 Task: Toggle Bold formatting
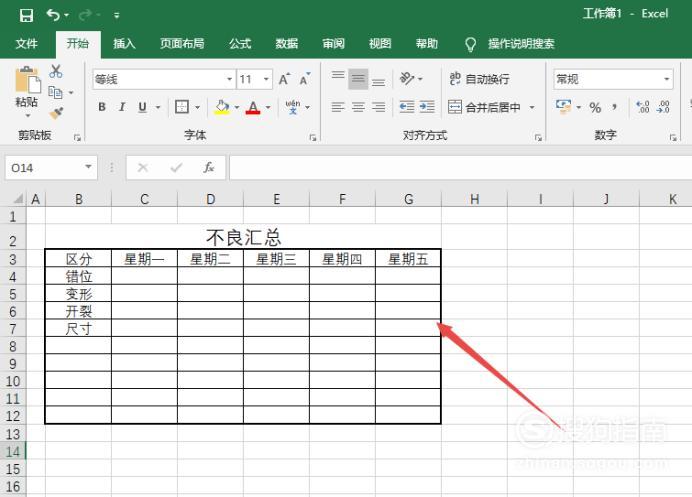(x=102, y=107)
